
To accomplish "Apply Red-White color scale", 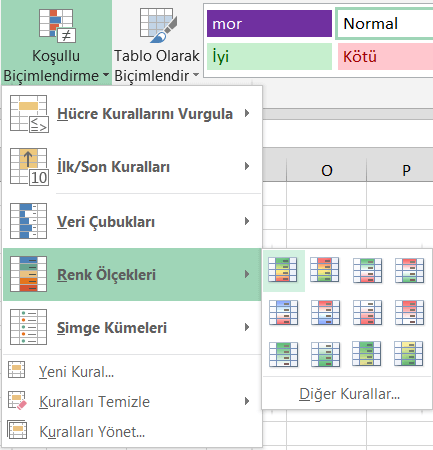I will (x=409, y=312).
